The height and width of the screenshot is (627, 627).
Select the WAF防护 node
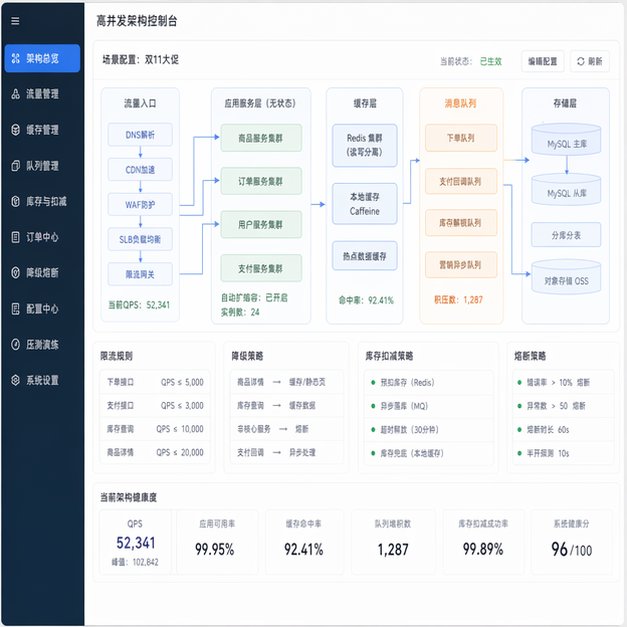[x=140, y=205]
